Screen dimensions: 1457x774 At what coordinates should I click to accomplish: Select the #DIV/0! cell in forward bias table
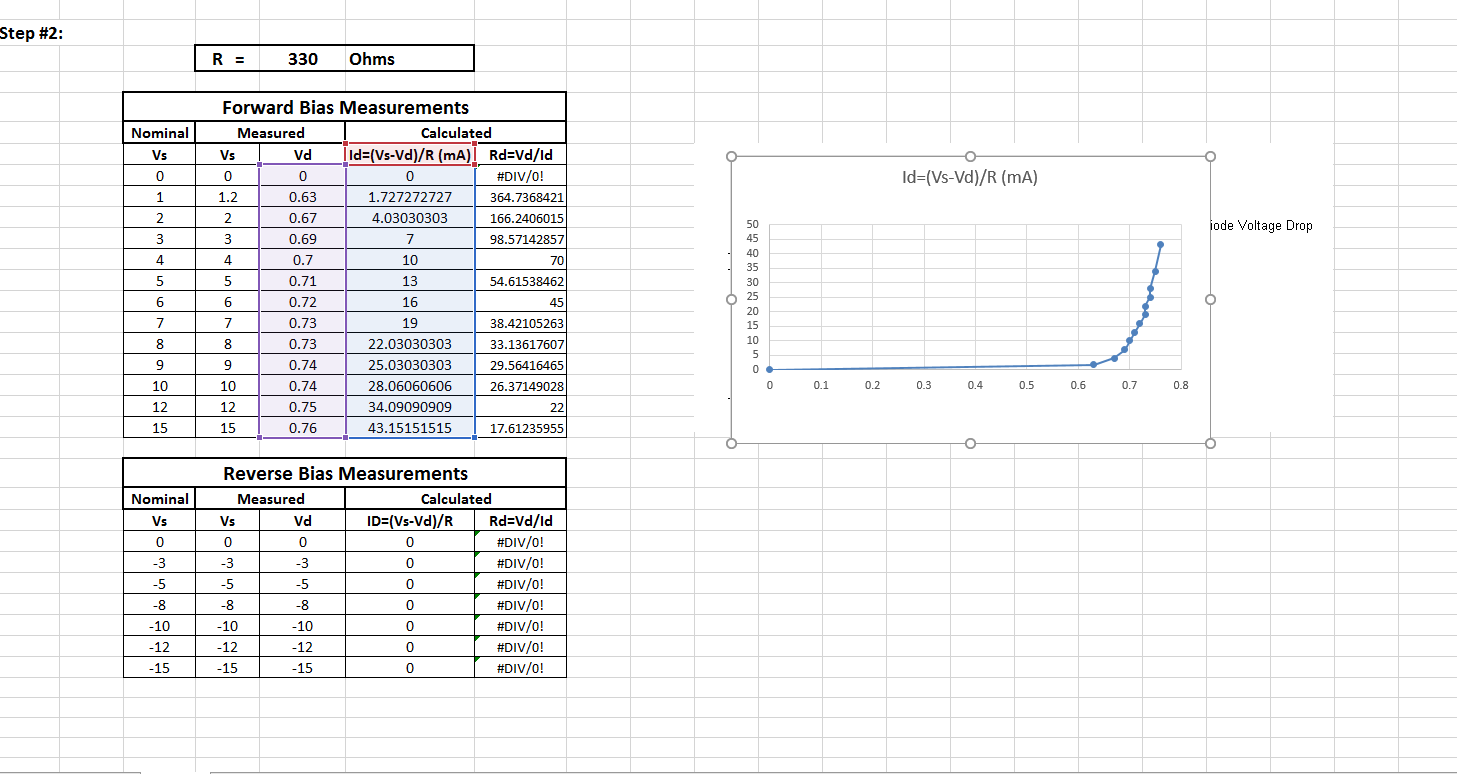point(520,176)
